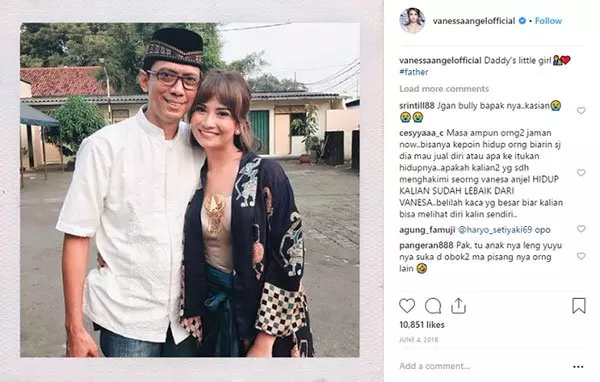
Task: Open the three-dot more options menu
Action: (578, 367)
